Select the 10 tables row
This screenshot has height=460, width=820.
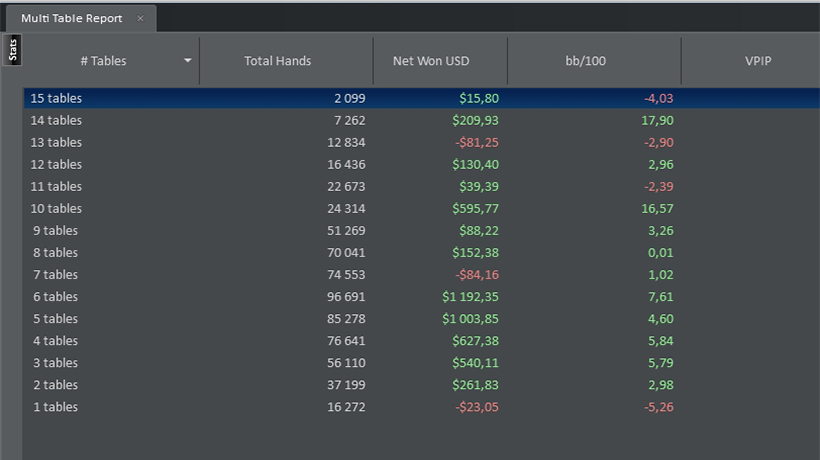coord(422,209)
